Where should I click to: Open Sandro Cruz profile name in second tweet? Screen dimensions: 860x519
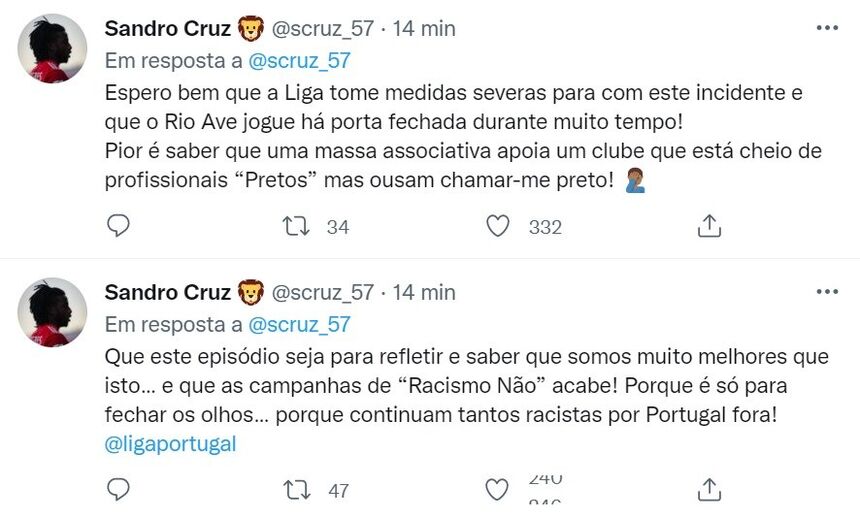click(168, 292)
